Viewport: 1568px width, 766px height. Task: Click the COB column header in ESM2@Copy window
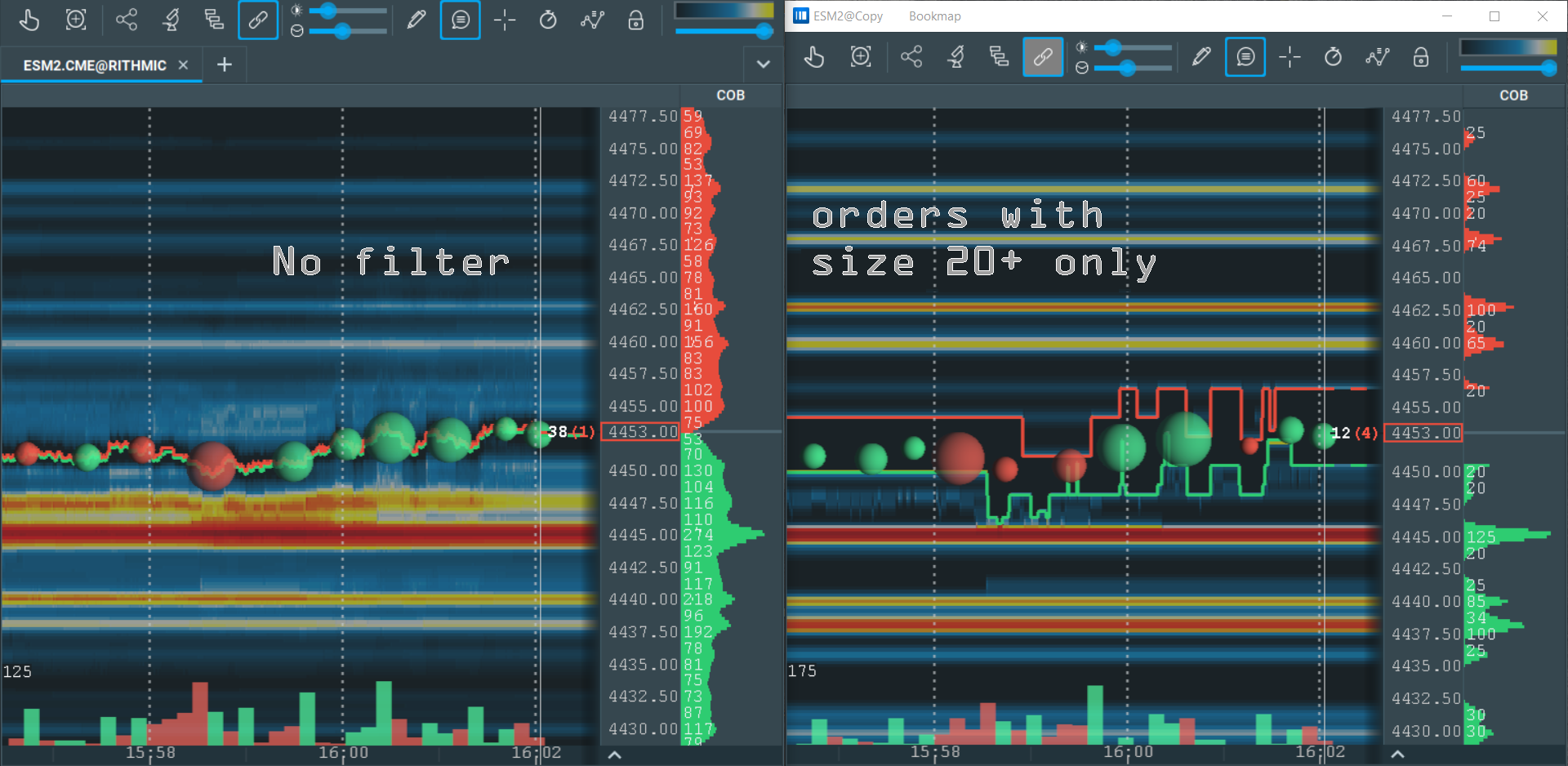pyautogui.click(x=1513, y=96)
